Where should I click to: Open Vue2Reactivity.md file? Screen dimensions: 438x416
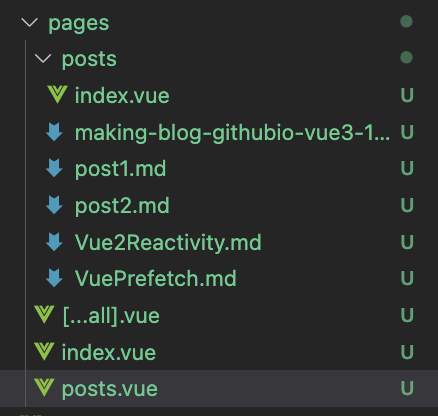168,242
